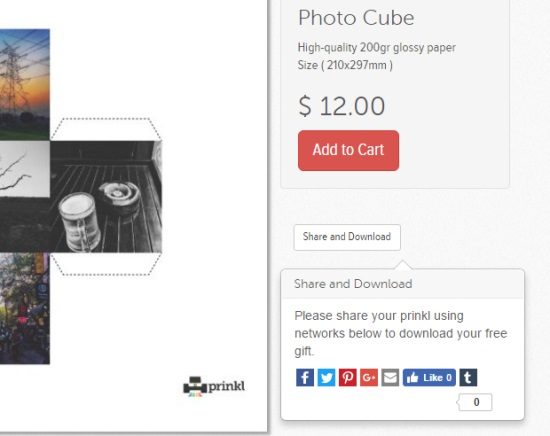Click the prinkl logo on the preview
This screenshot has width=550, height=436.
pyautogui.click(x=214, y=386)
